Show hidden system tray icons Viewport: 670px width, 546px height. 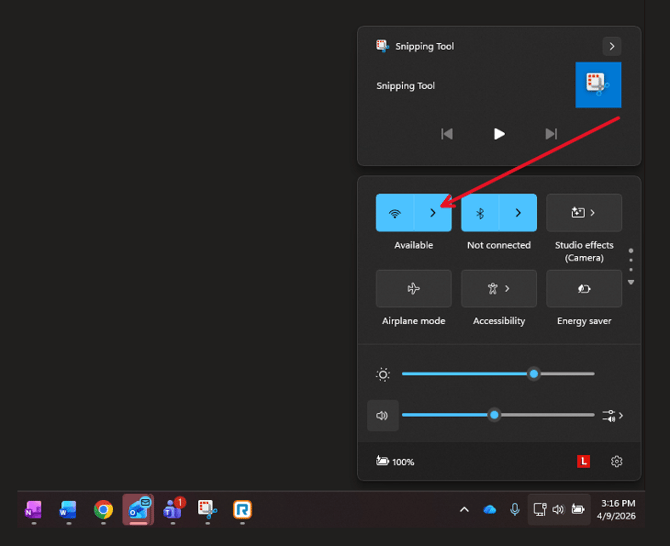tap(464, 509)
